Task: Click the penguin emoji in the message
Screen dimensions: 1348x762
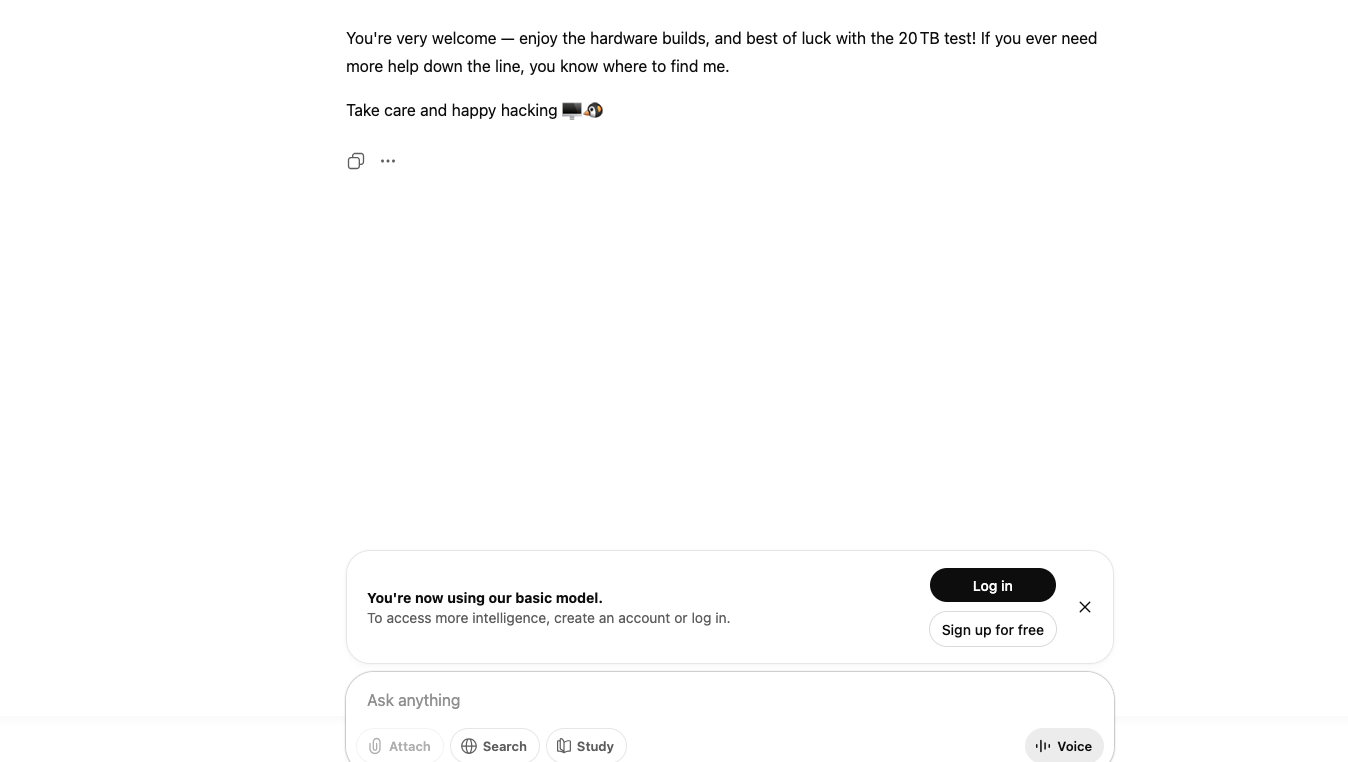Action: point(594,110)
